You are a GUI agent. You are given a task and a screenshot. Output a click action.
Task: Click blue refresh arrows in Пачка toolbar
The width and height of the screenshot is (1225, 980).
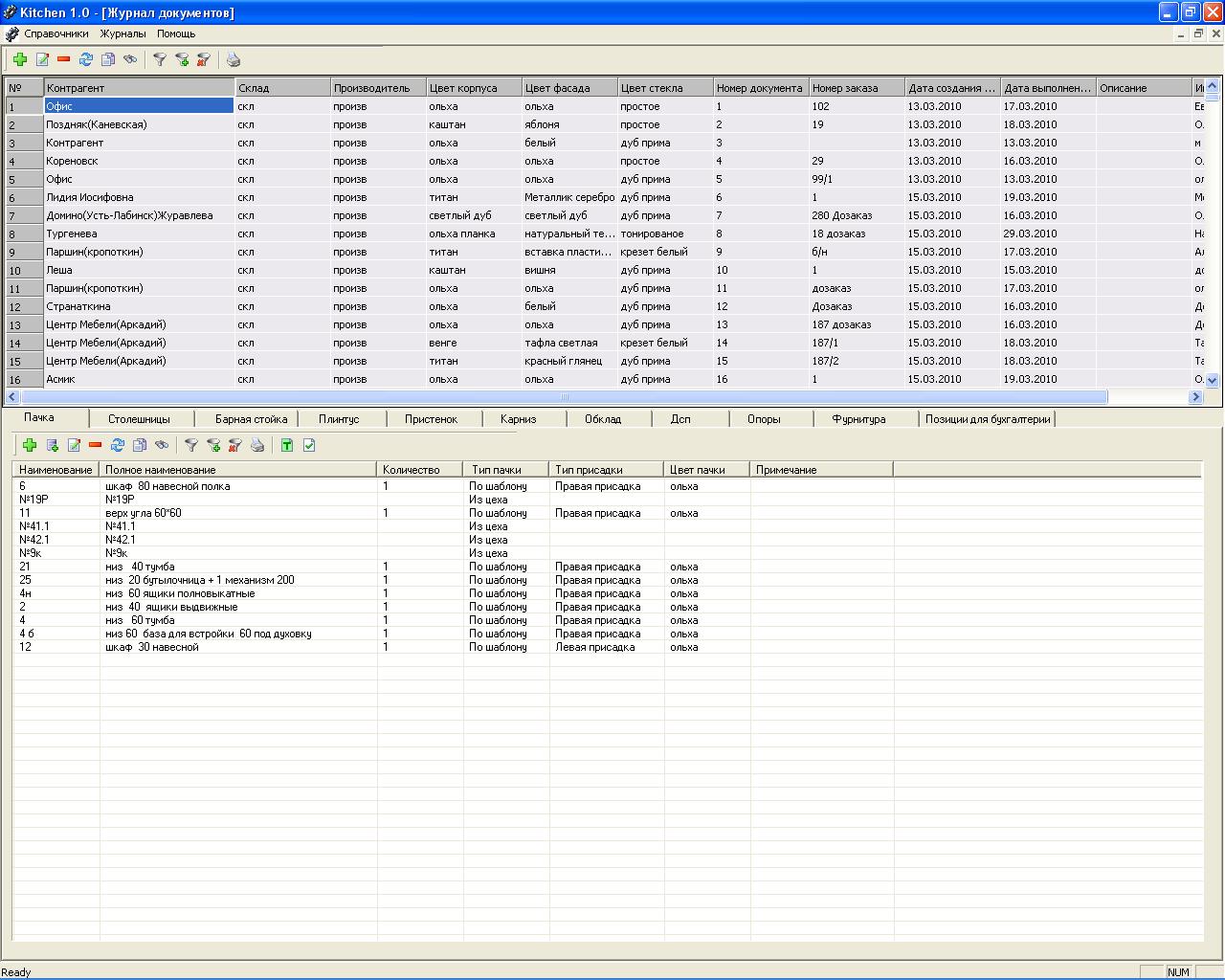click(118, 445)
